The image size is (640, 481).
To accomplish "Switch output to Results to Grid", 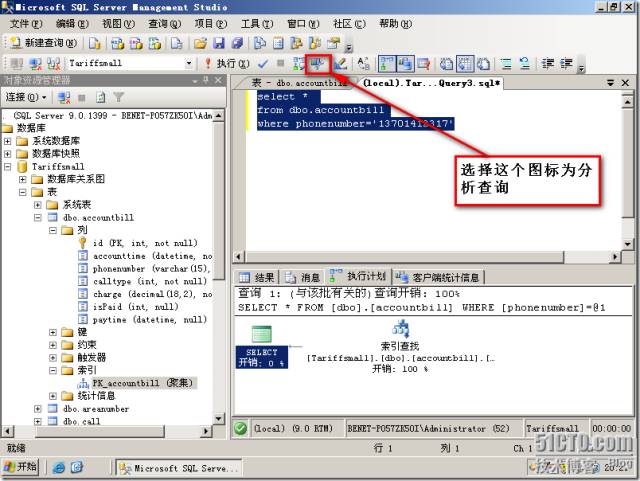I will click(465, 64).
